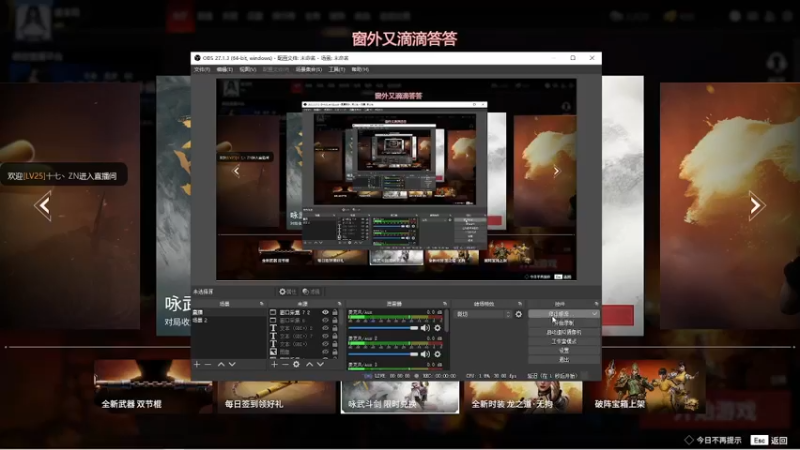
Task: Open the 视图(V) menu
Action: [x=247, y=69]
